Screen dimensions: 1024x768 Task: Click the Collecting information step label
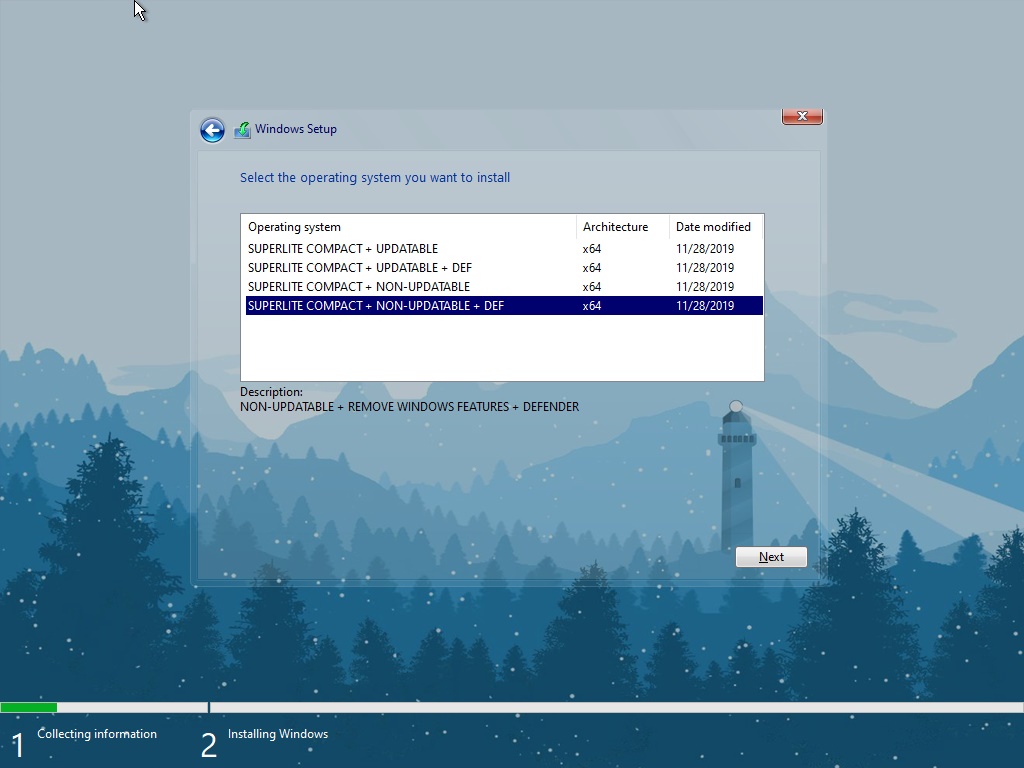tap(97, 734)
